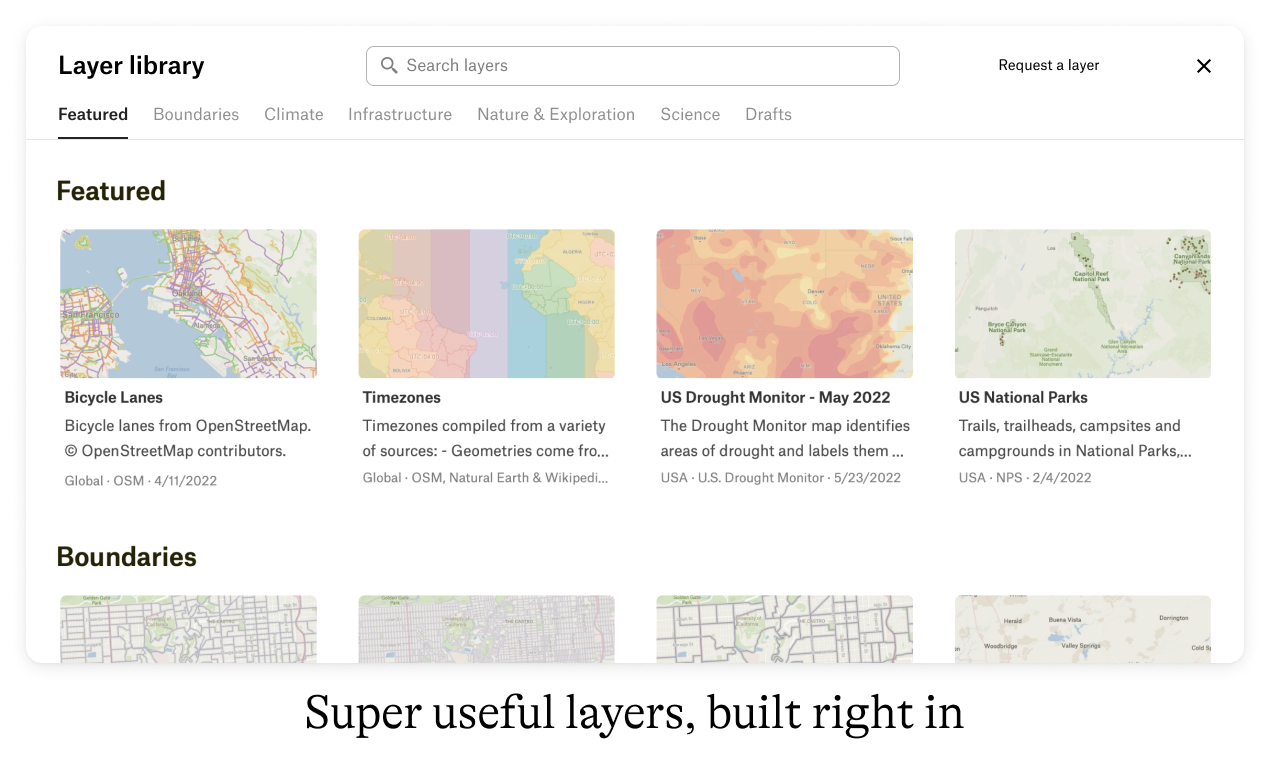Open the Boundaries thumbnail showing Valley Springs
1270x760 pixels.
click(x=1083, y=629)
